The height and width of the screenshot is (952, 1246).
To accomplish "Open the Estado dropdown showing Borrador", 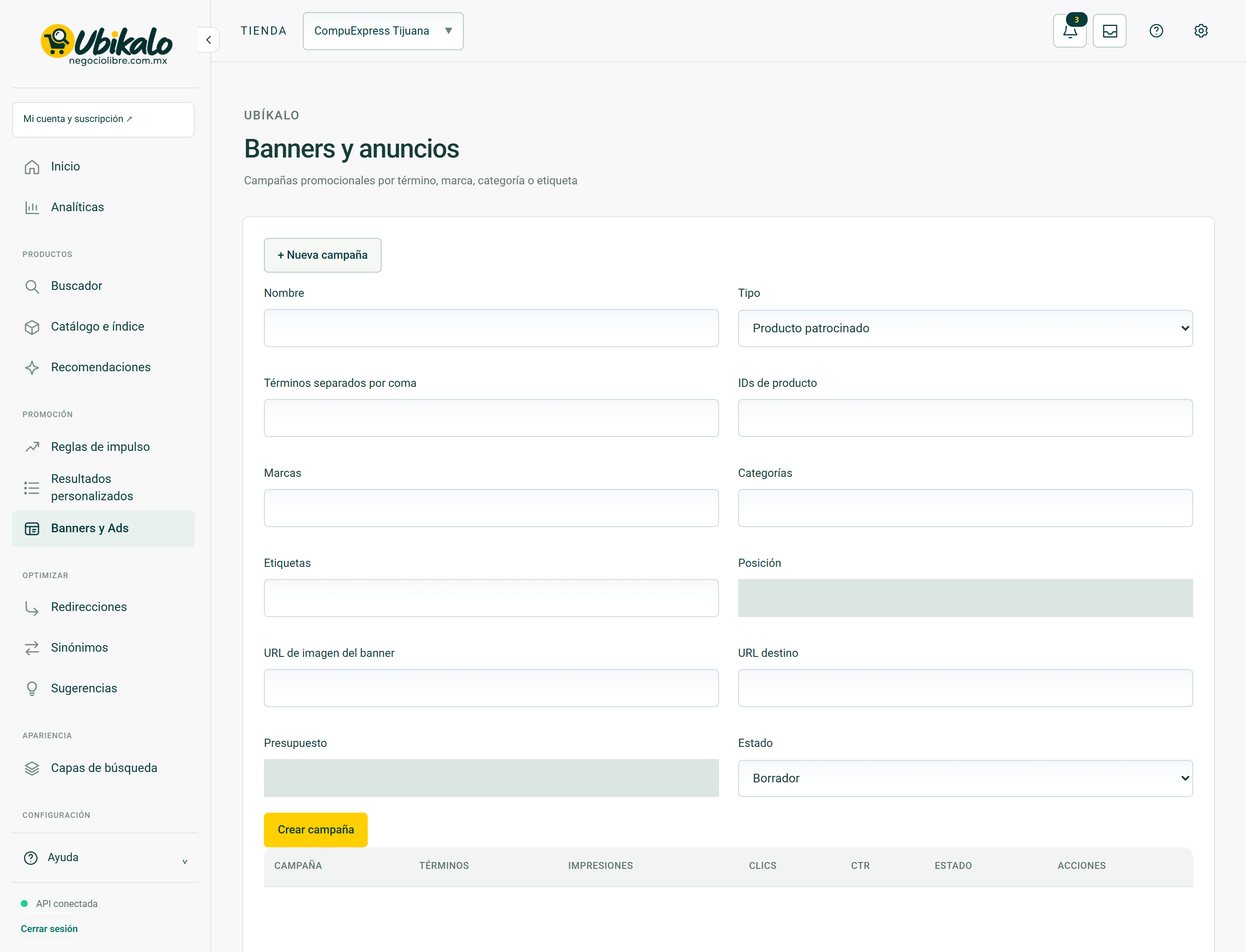I will pyautogui.click(x=965, y=778).
